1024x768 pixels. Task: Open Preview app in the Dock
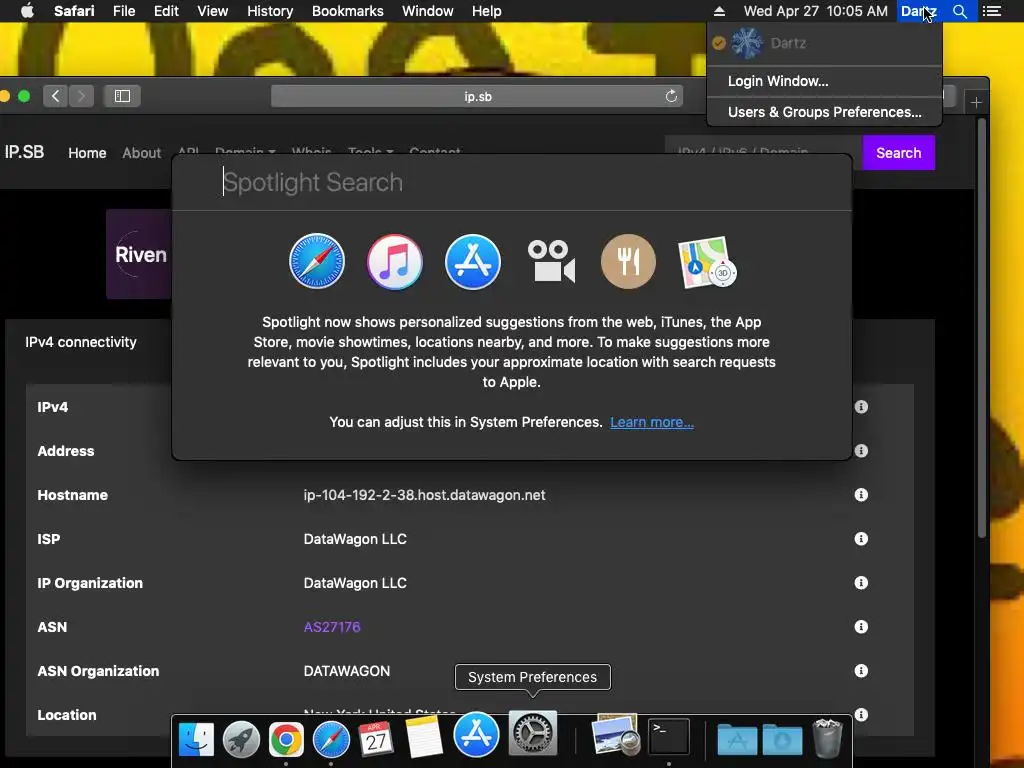click(x=616, y=734)
